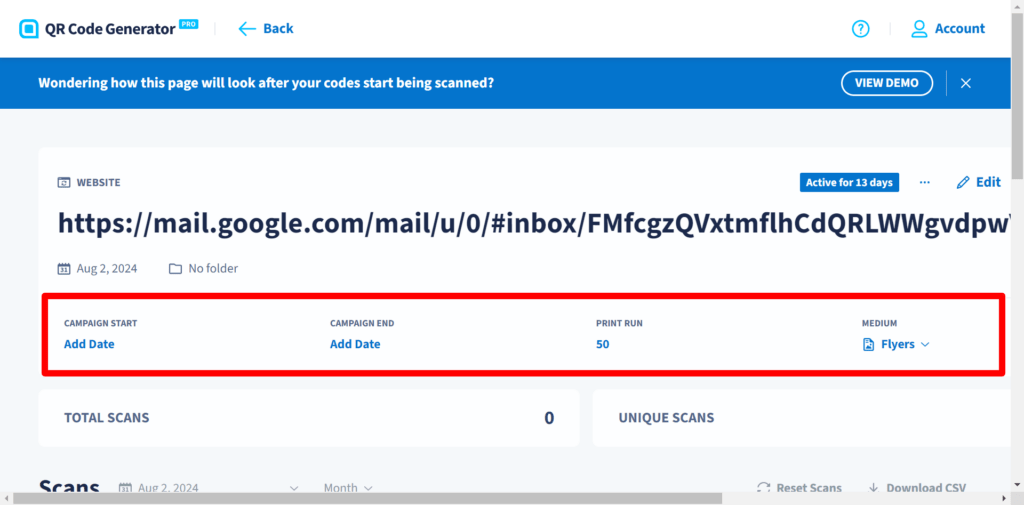1024x505 pixels.
Task: Click the PRO badge beside the logo
Action: [189, 24]
